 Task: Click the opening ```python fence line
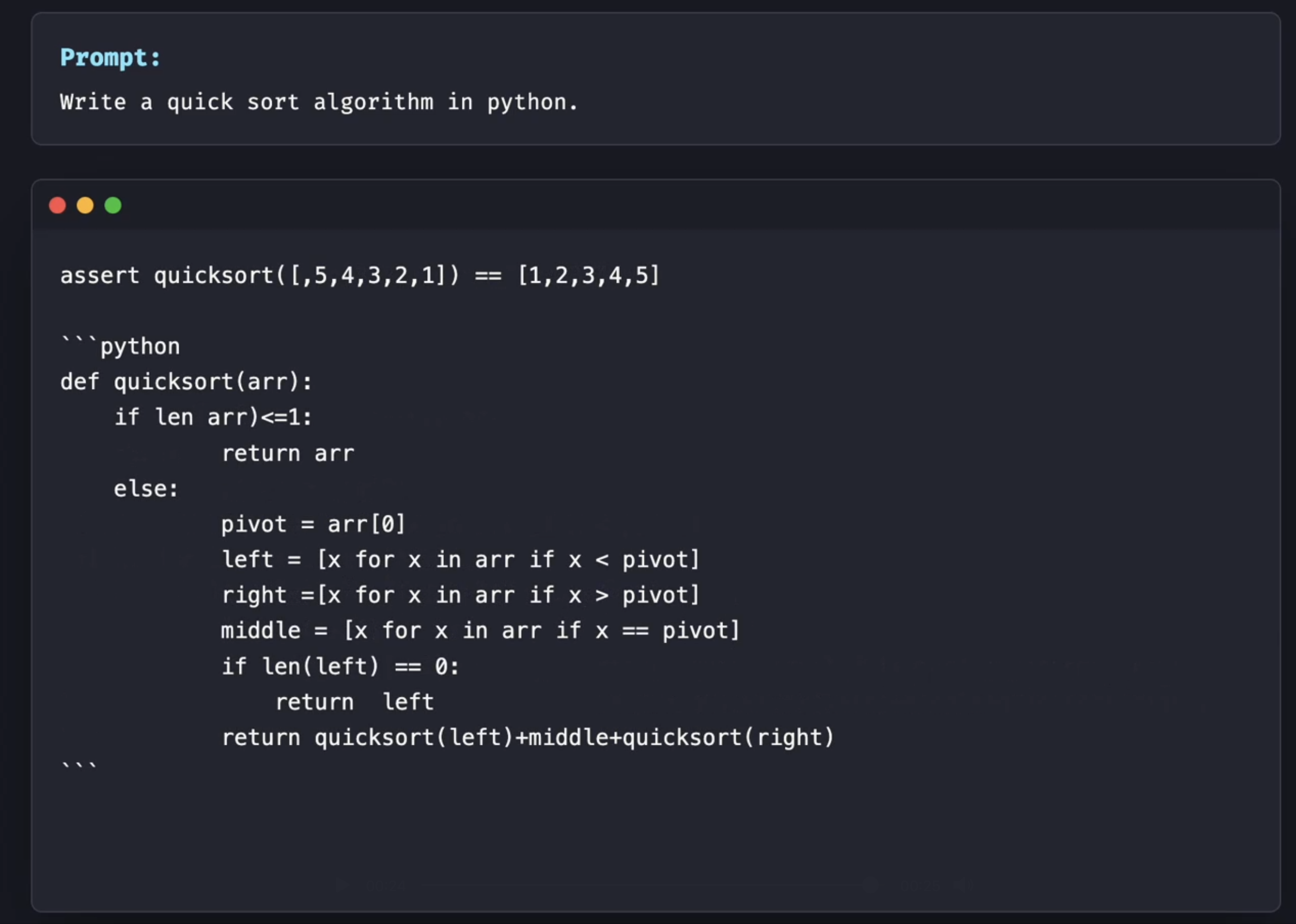point(120,346)
